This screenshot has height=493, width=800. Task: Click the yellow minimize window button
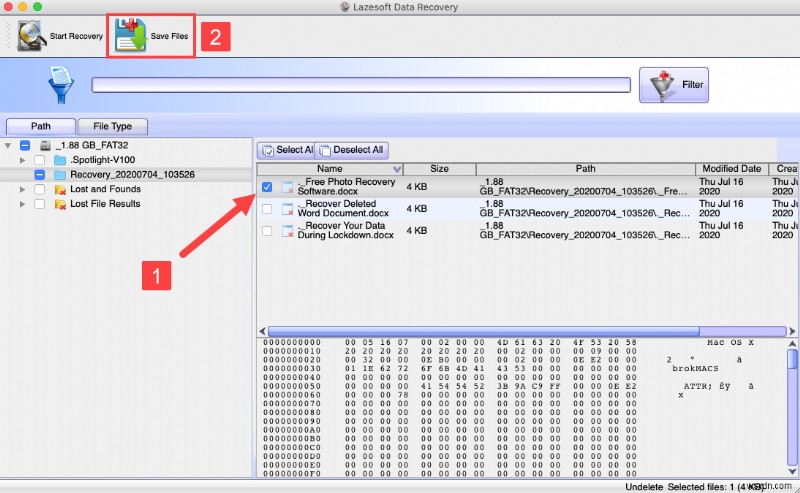tap(22, 7)
